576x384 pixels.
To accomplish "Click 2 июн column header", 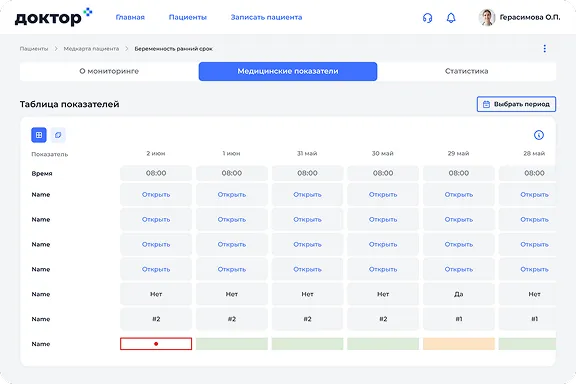I will [x=156, y=153].
